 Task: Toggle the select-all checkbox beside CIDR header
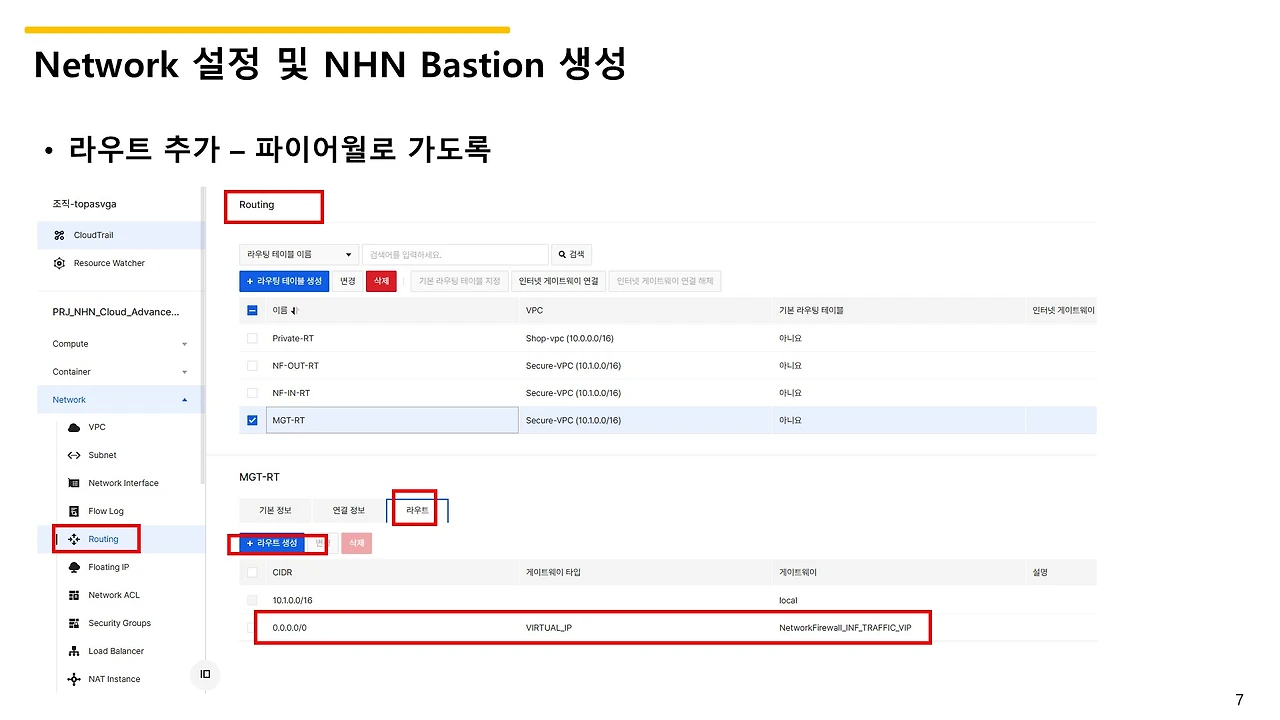point(252,573)
